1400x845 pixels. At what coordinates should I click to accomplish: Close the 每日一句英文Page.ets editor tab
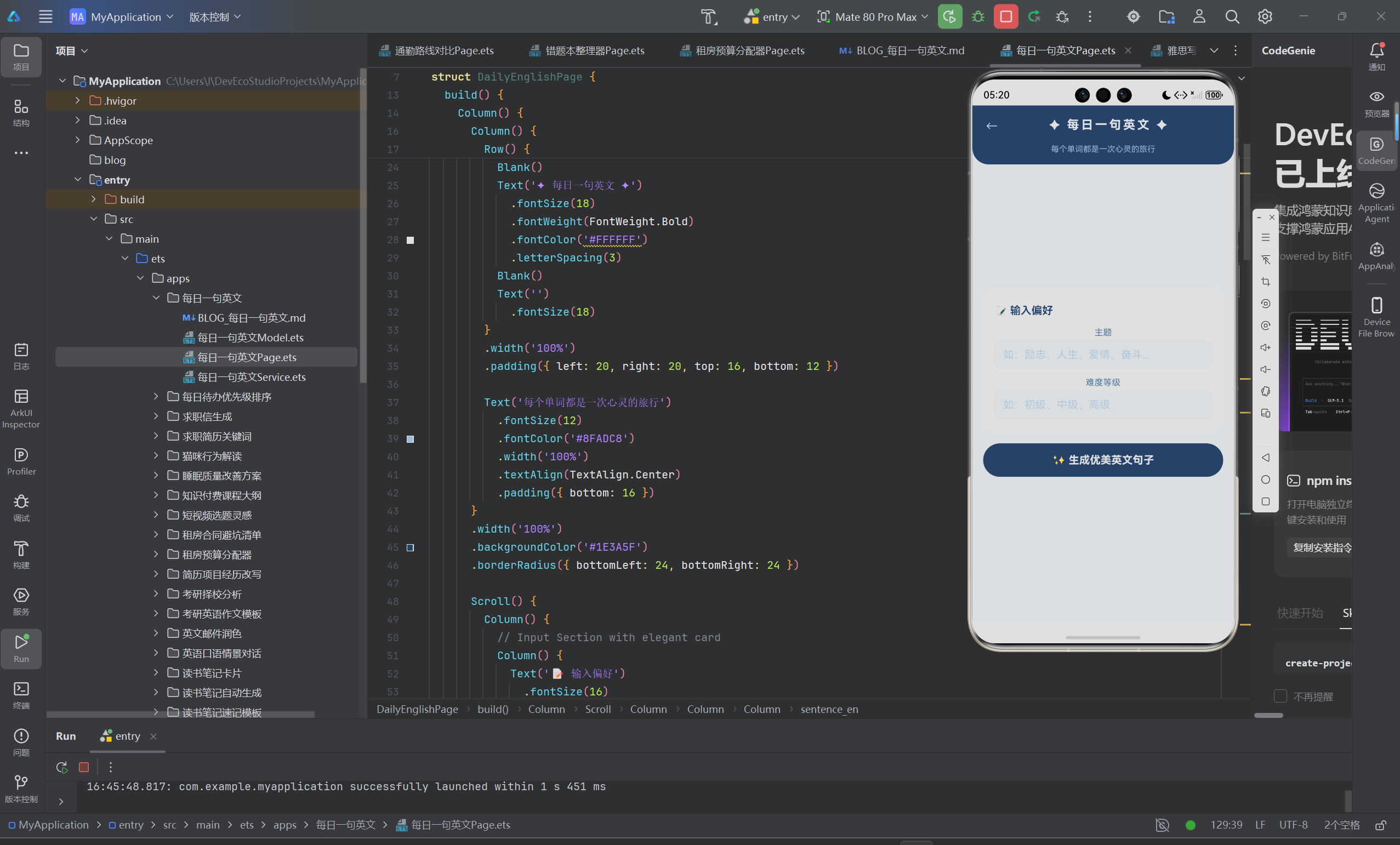[1128, 50]
